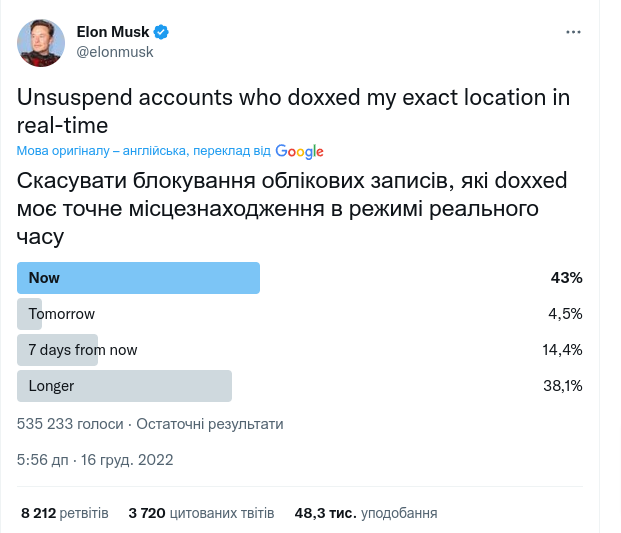Click the original language translation notice
The height and width of the screenshot is (533, 621).
tap(143, 151)
